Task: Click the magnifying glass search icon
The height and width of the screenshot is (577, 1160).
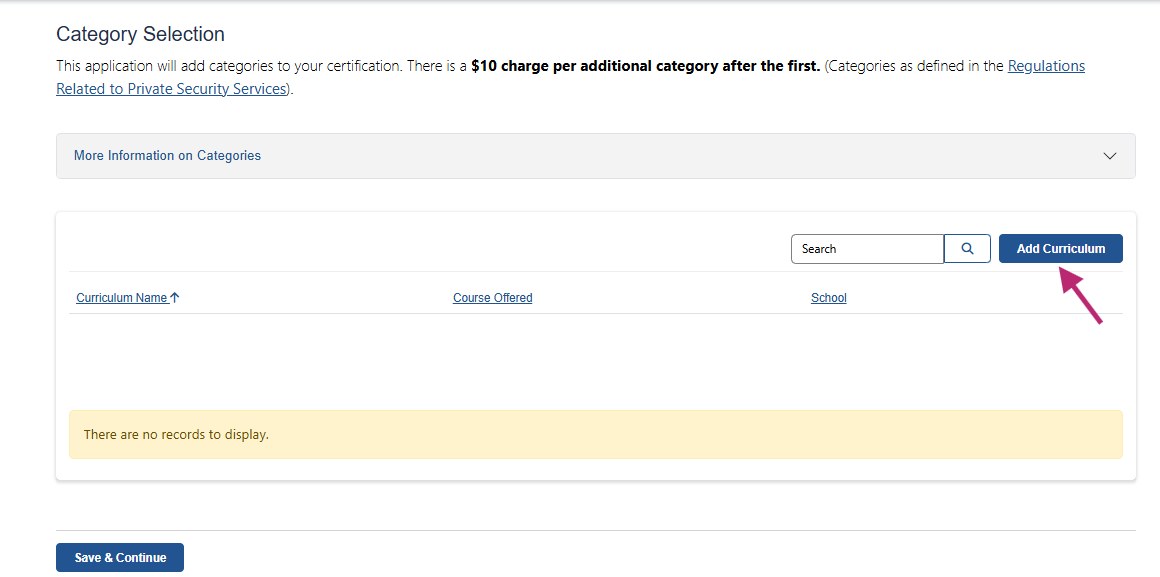Action: pyautogui.click(x=967, y=249)
